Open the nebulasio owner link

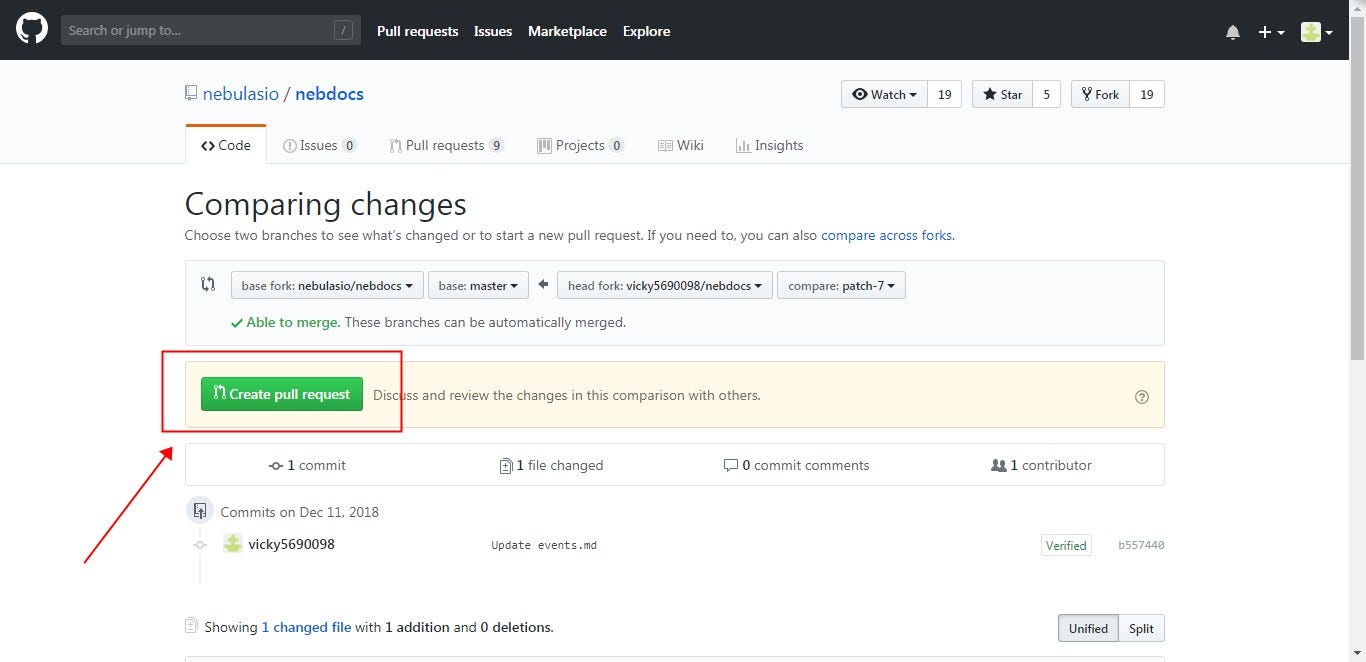tap(240, 94)
